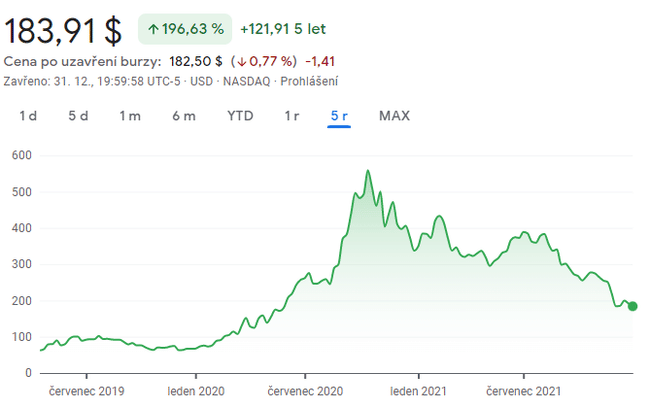
Task: Choose the 1 m range tab
Action: tap(130, 115)
